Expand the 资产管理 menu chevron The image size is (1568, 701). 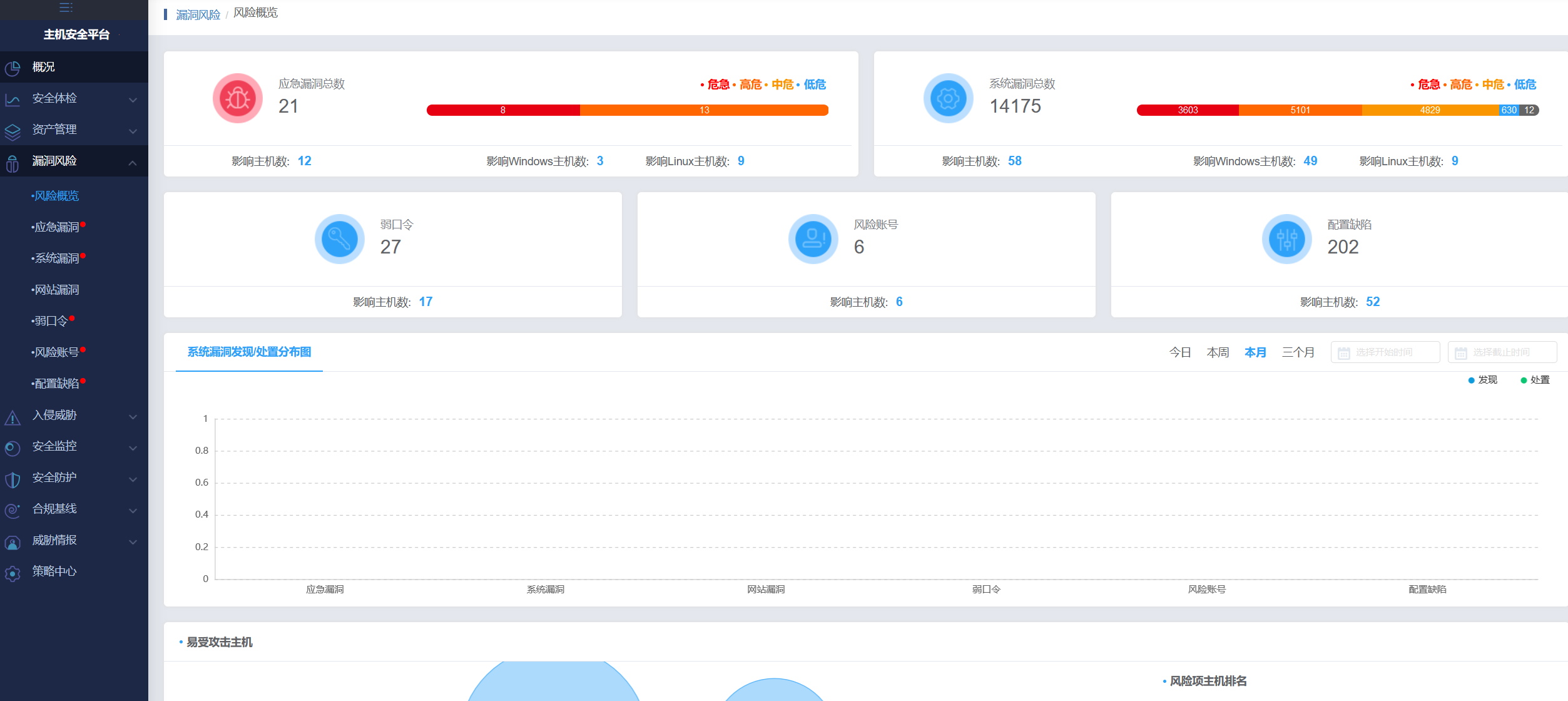tap(133, 131)
